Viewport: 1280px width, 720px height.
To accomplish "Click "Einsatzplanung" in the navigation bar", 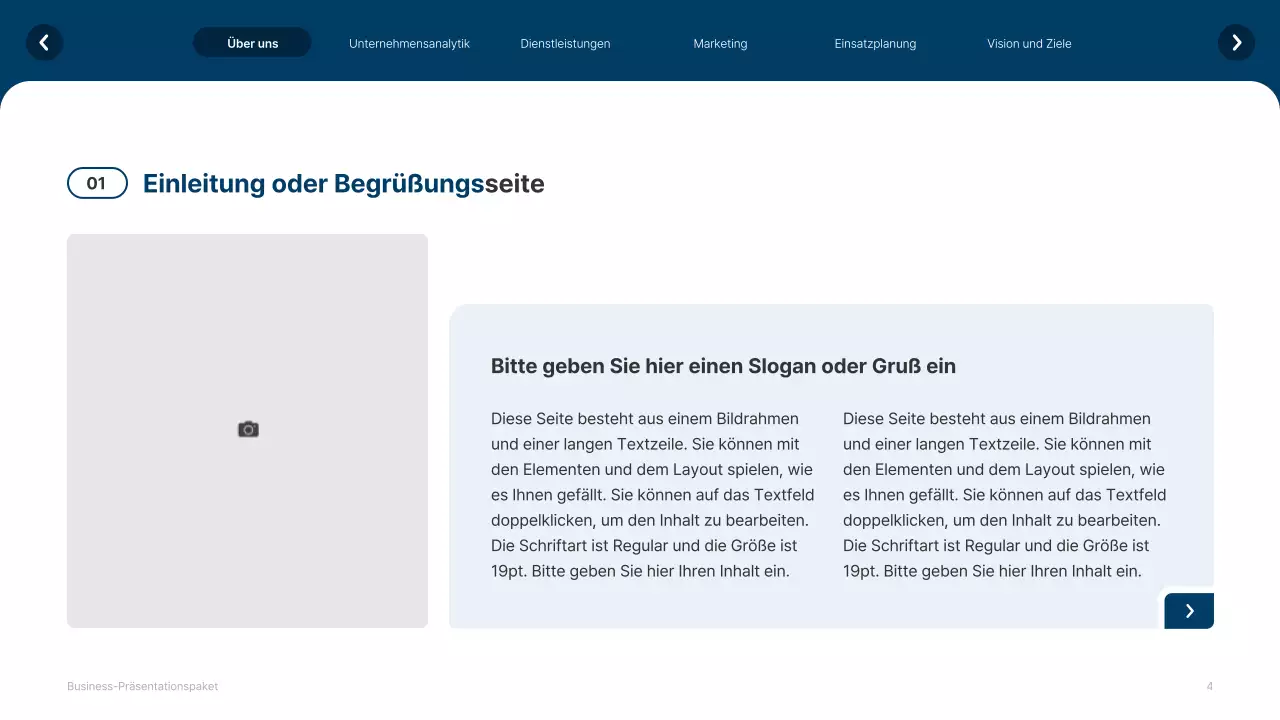I will pyautogui.click(x=875, y=43).
